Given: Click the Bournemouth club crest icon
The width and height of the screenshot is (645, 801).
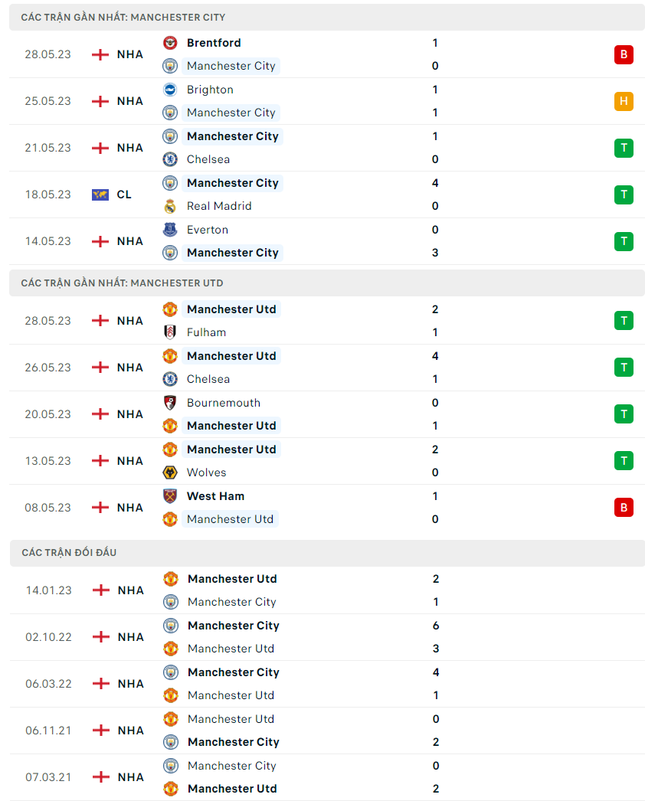Looking at the screenshot, I should point(170,403).
